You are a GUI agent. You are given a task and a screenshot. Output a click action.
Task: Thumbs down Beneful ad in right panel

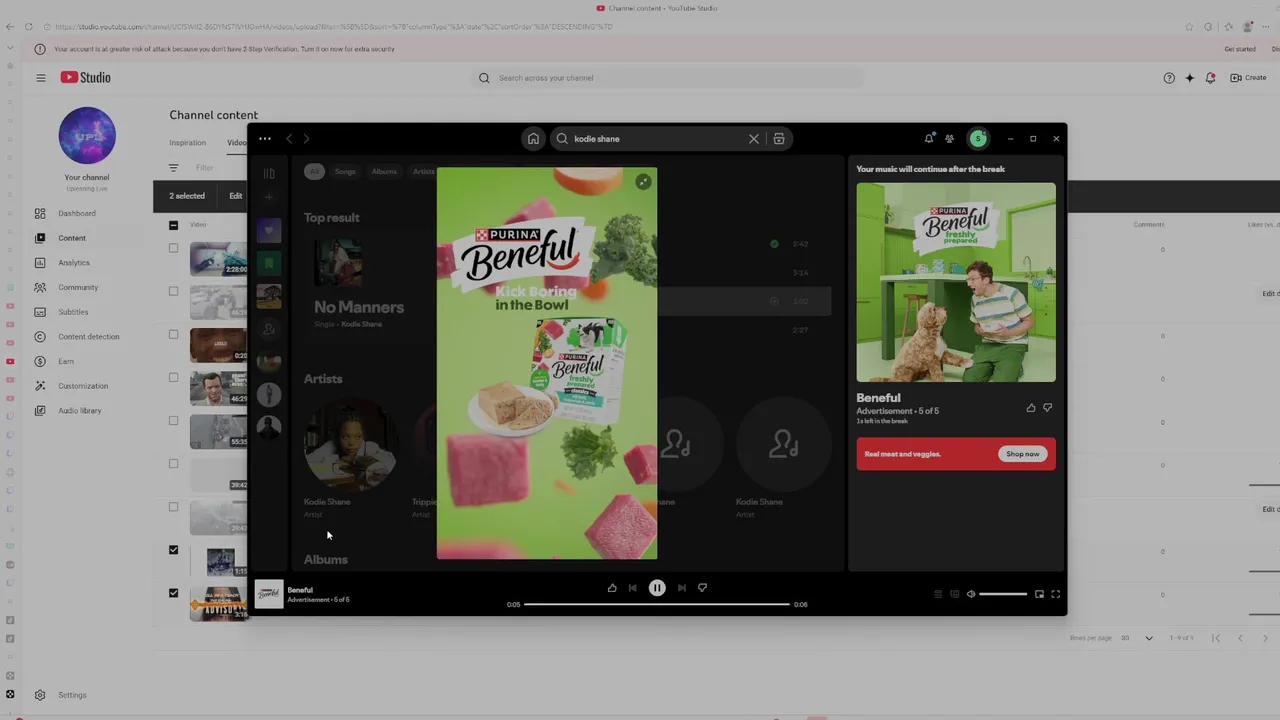[1048, 408]
